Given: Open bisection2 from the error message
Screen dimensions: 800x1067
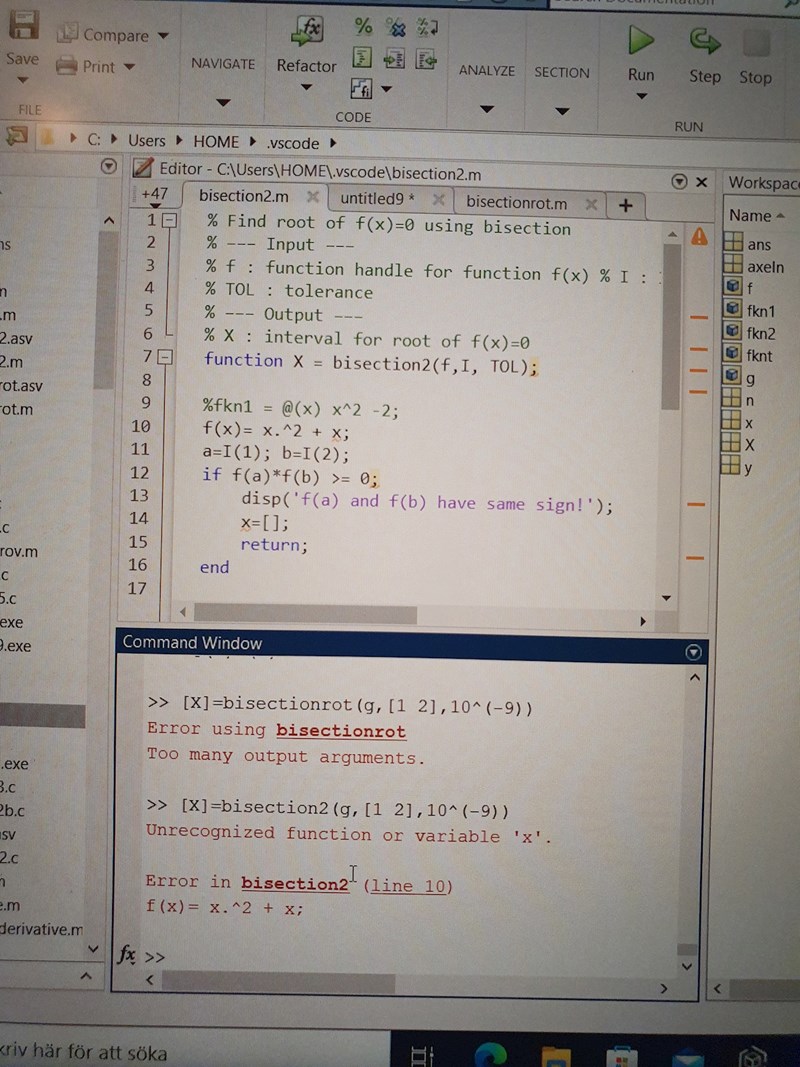Looking at the screenshot, I should [x=295, y=883].
